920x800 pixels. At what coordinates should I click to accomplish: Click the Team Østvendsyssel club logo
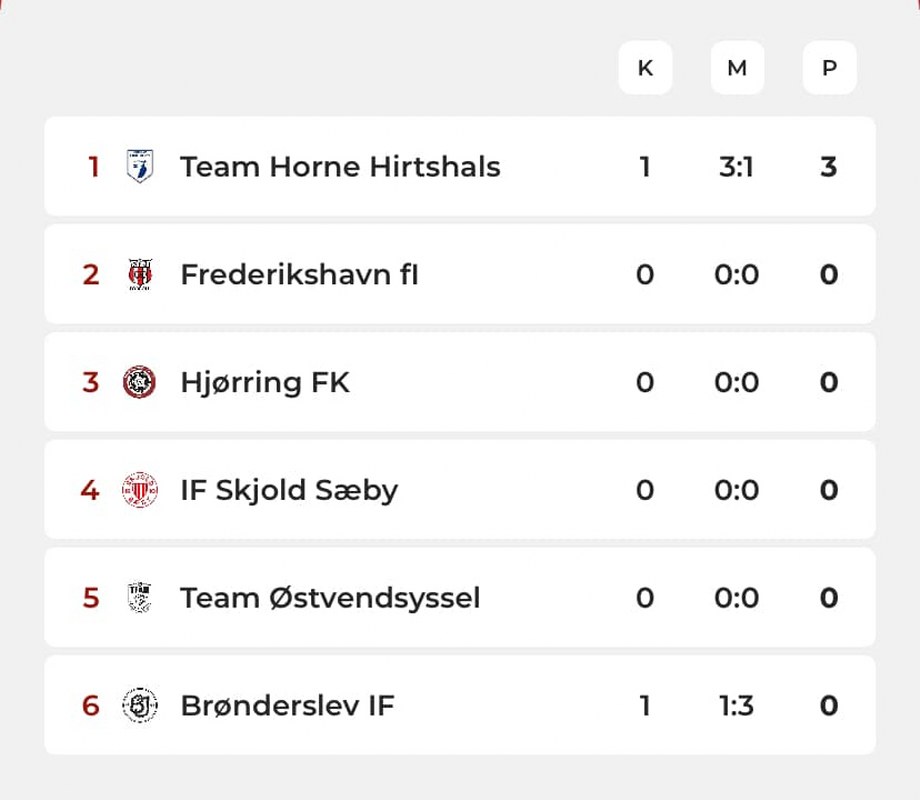(x=140, y=598)
